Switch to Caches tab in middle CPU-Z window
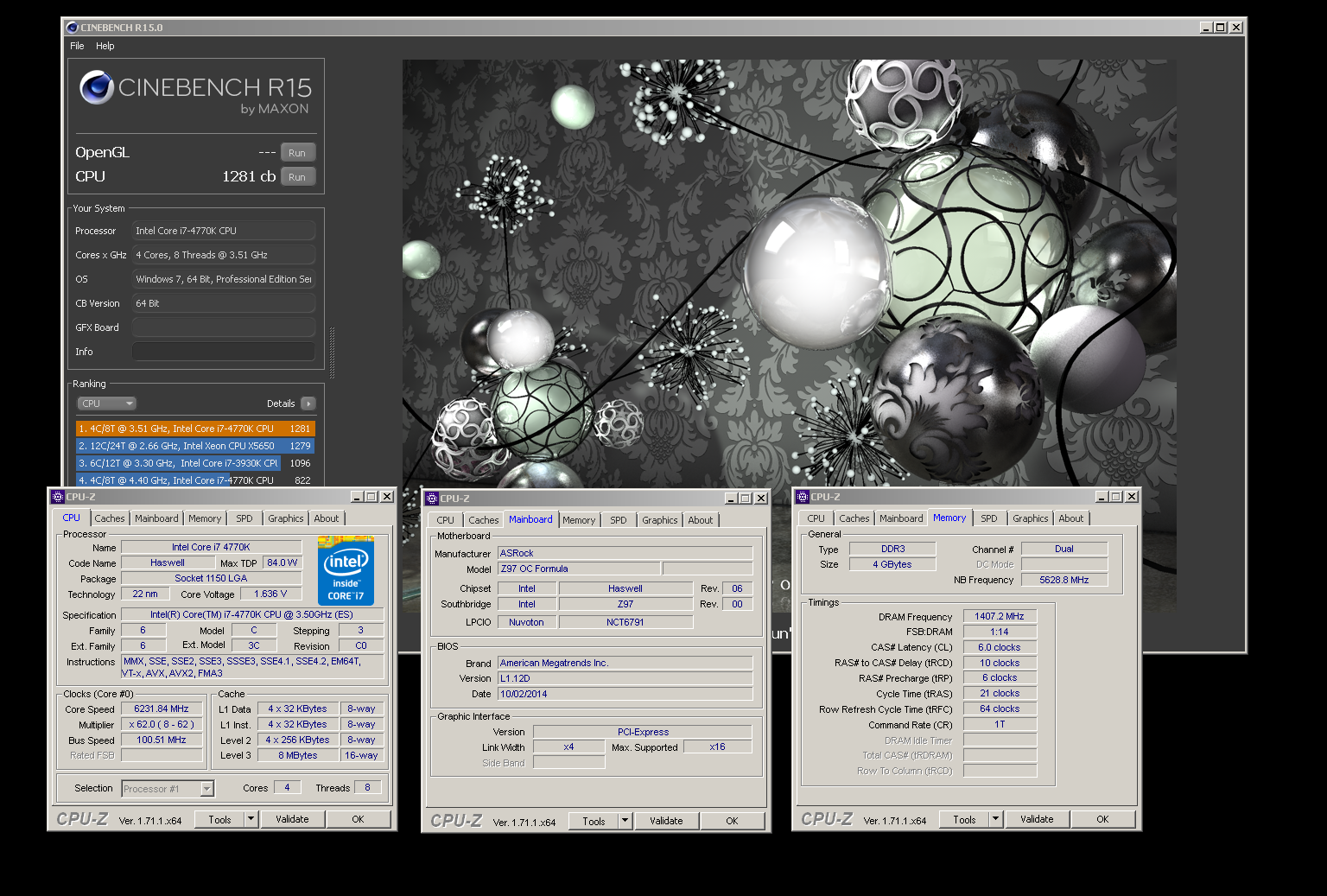 point(484,520)
